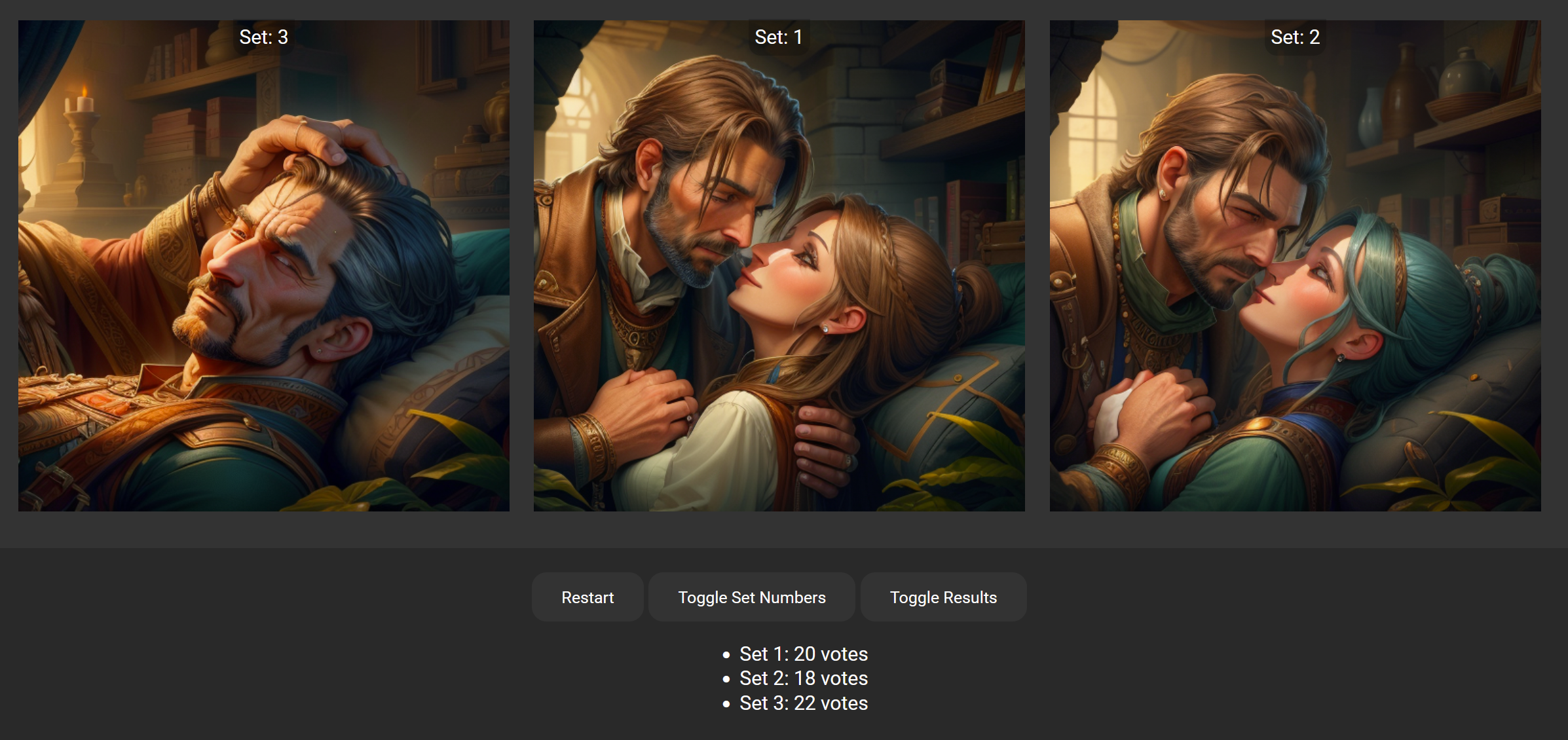Select the 'Set 2: 18 votes' result
This screenshot has height=740, width=1568.
pos(803,678)
